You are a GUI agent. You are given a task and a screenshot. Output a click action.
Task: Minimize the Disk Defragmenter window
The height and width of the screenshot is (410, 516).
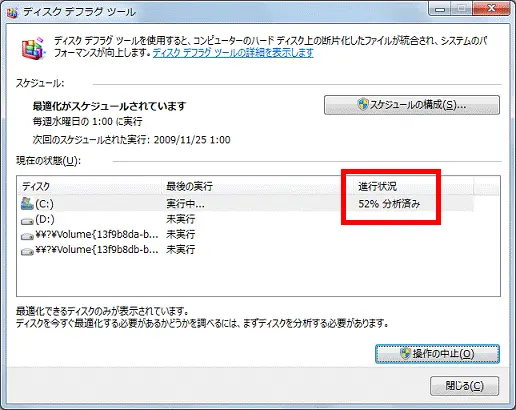click(440, 9)
